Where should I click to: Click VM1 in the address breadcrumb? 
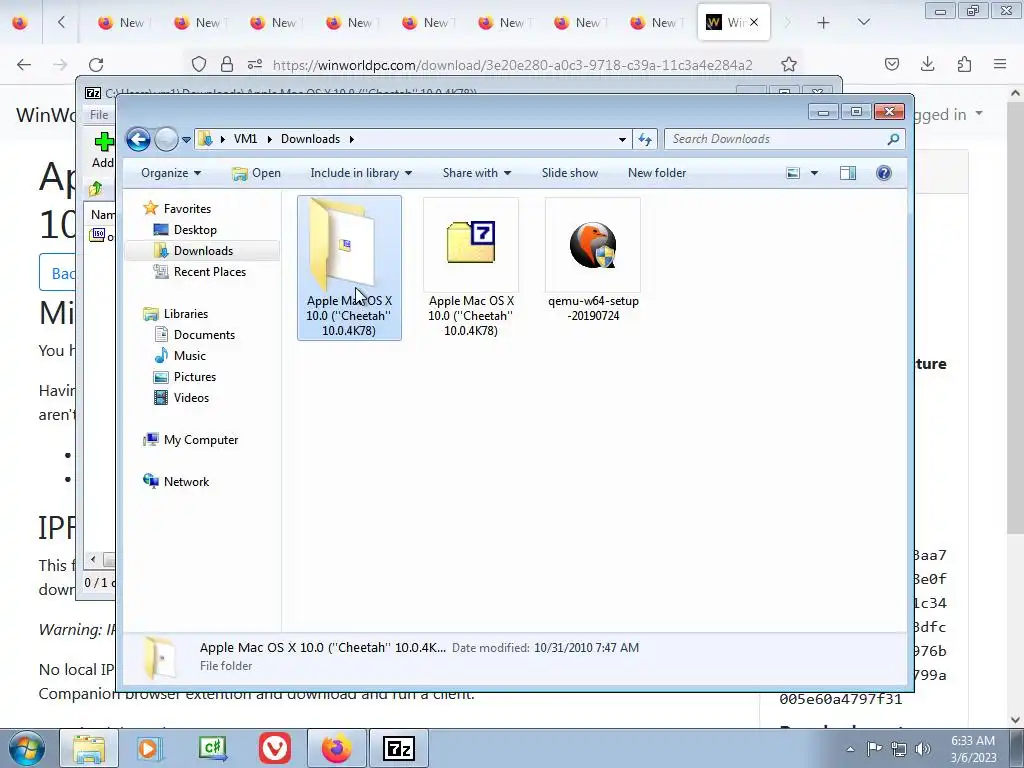pyautogui.click(x=246, y=139)
